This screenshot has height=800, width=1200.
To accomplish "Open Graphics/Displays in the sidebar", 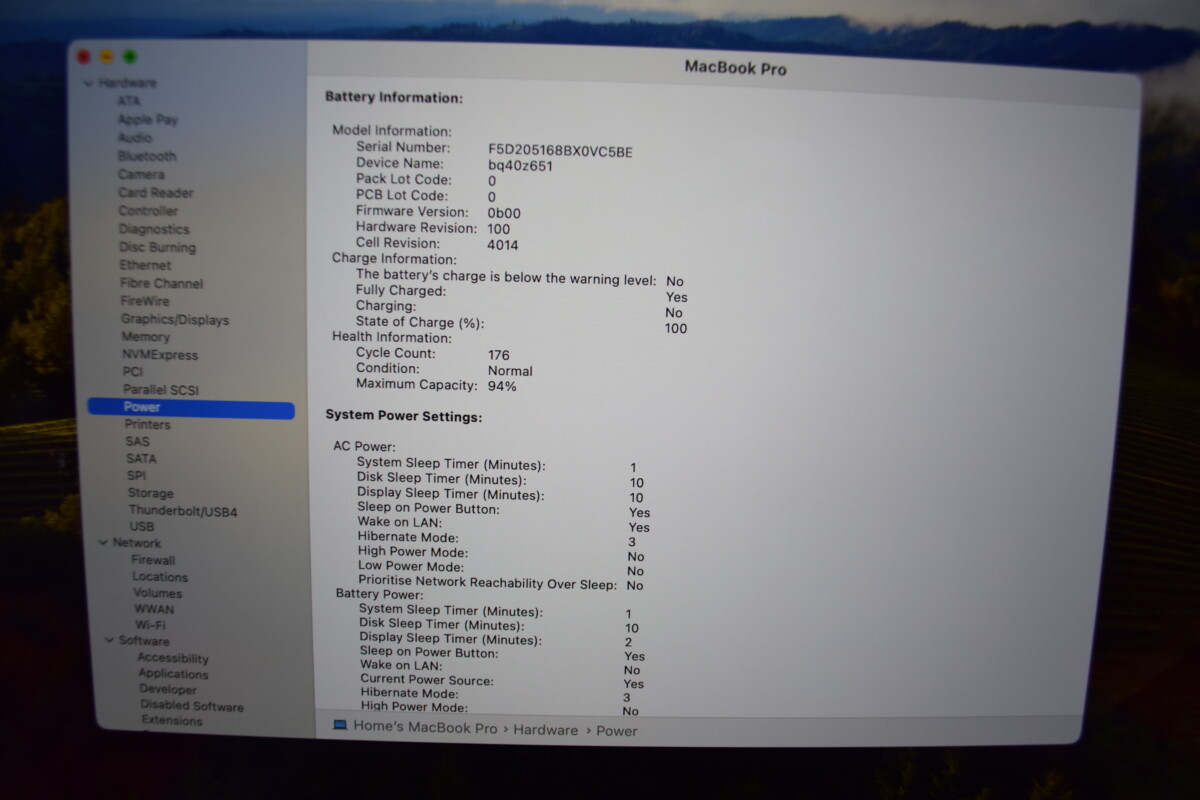I will 175,320.
